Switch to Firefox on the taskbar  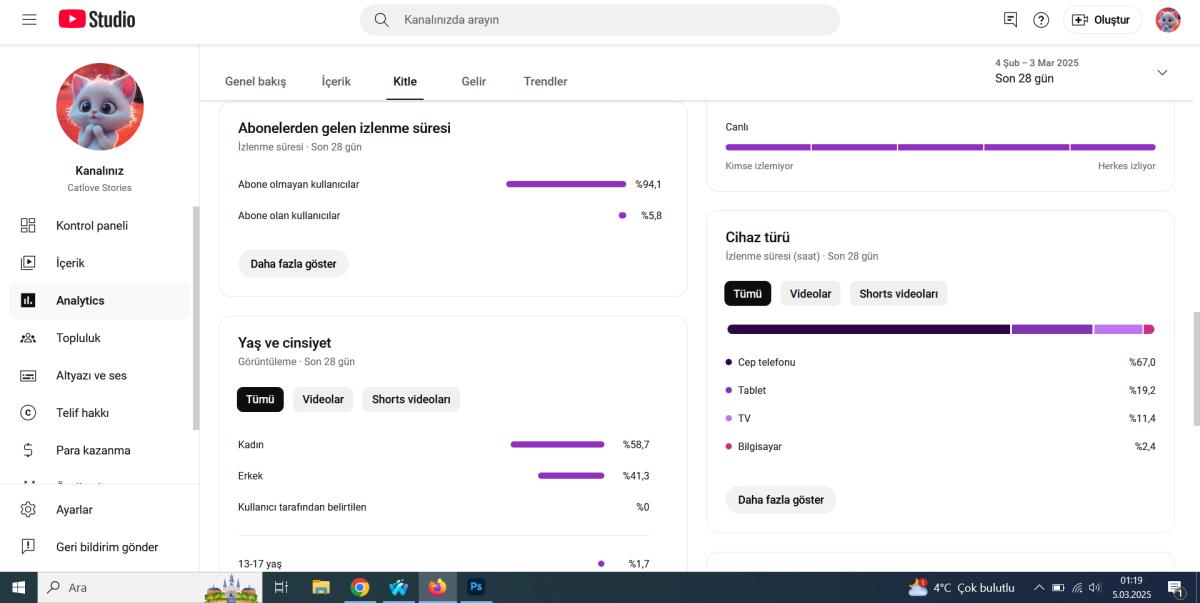point(438,588)
